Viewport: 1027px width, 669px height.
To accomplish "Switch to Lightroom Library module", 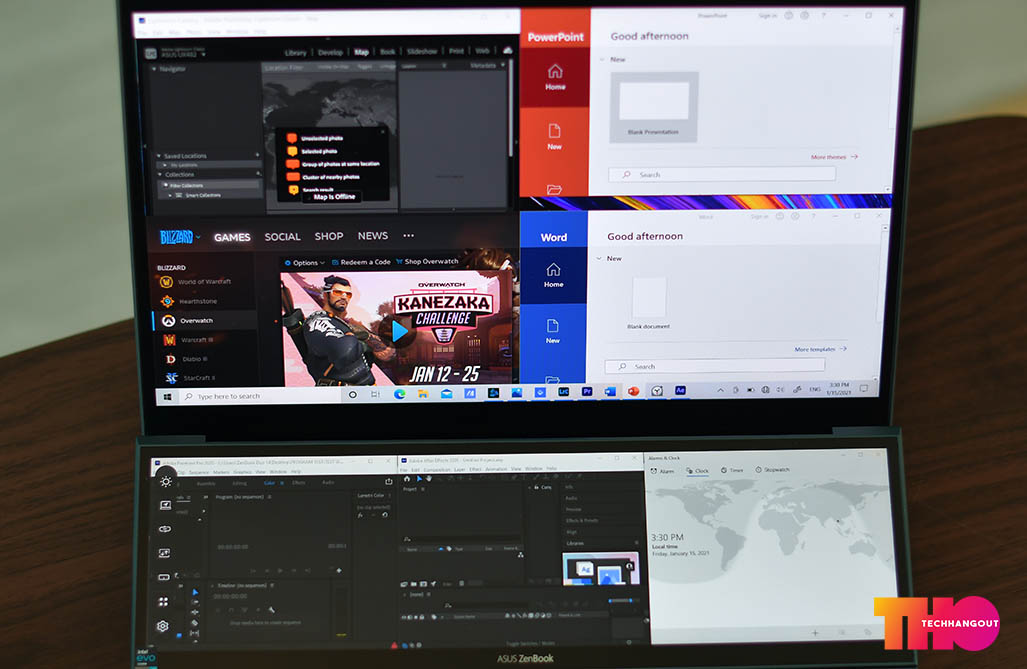I will pyautogui.click(x=295, y=52).
